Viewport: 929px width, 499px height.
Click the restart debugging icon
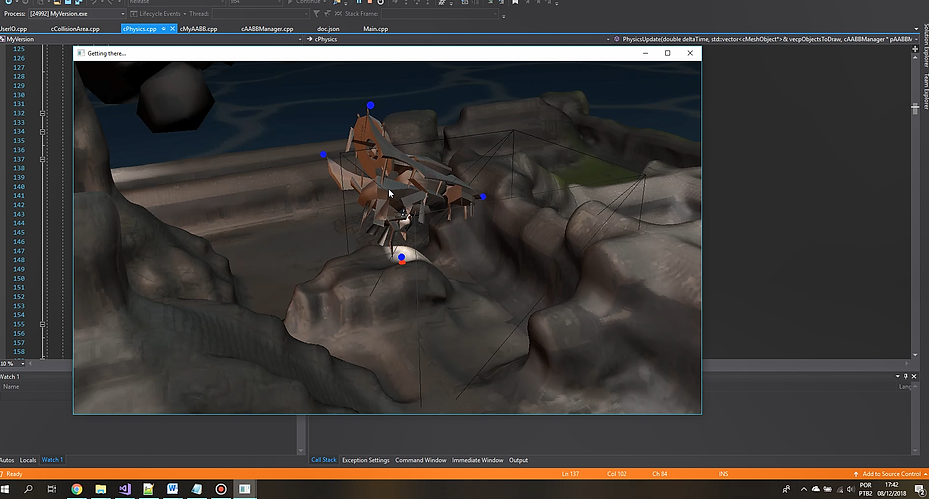[380, 2]
